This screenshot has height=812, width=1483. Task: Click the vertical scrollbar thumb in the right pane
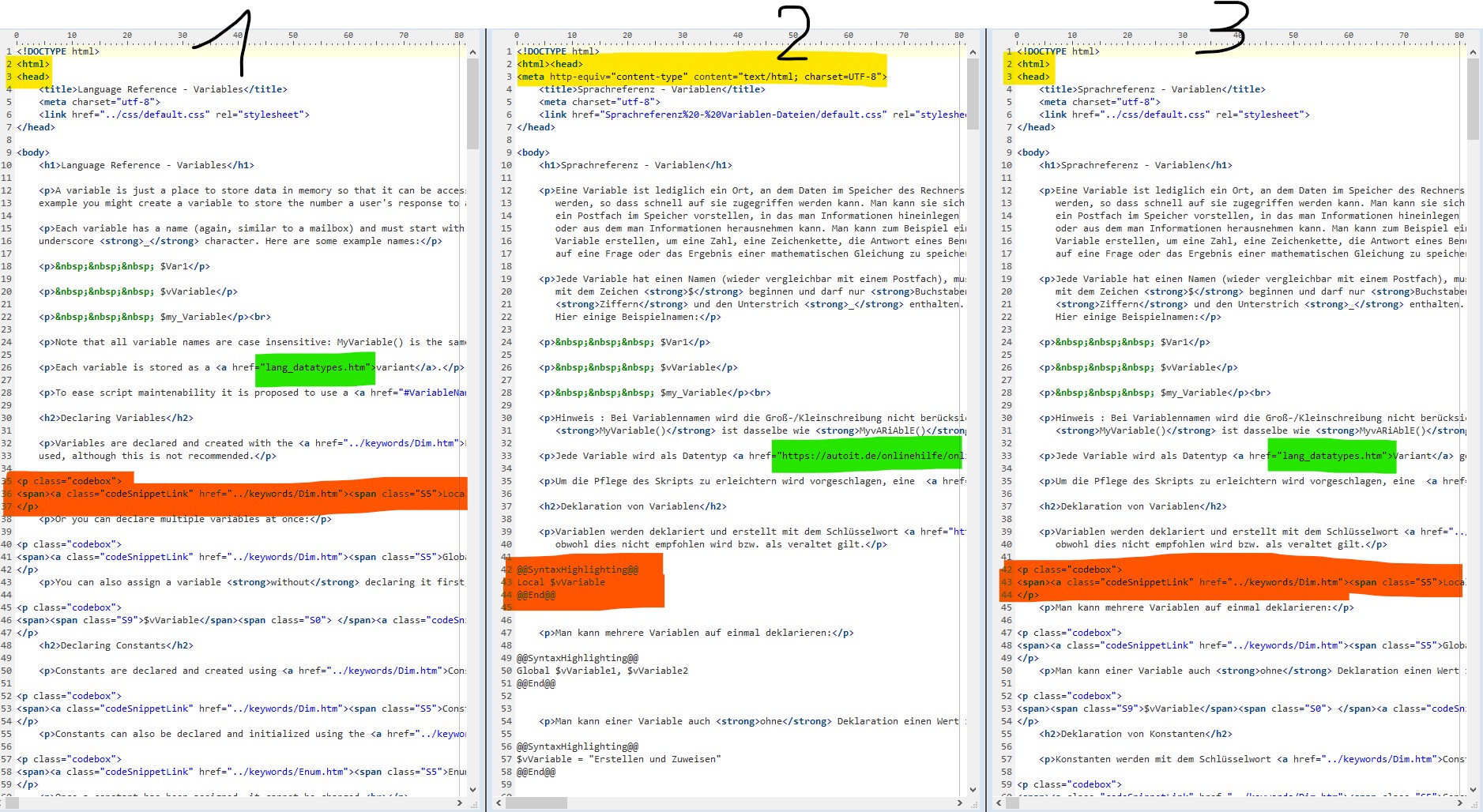click(x=1473, y=99)
